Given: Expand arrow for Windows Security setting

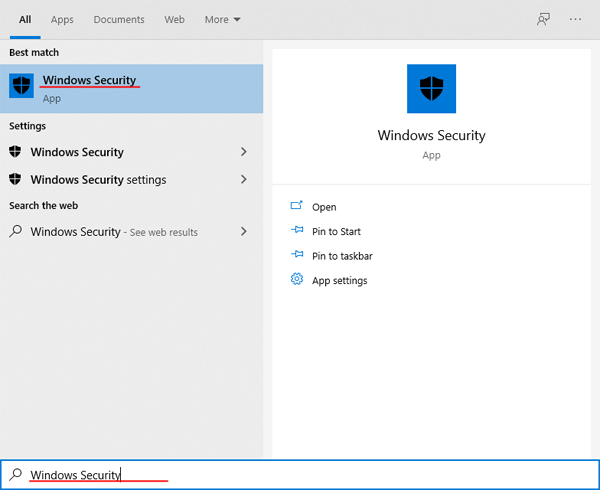Looking at the screenshot, I should pyautogui.click(x=243, y=152).
